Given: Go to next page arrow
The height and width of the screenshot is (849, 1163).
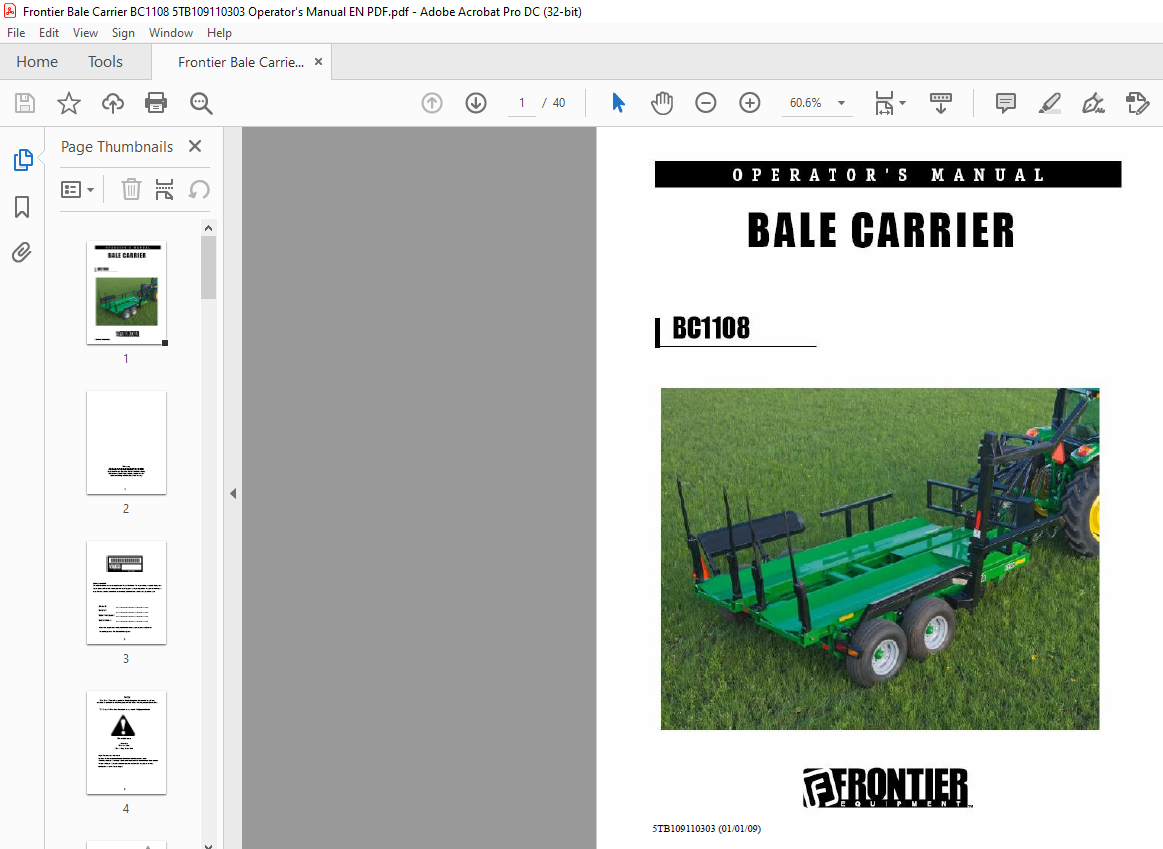Looking at the screenshot, I should point(476,103).
